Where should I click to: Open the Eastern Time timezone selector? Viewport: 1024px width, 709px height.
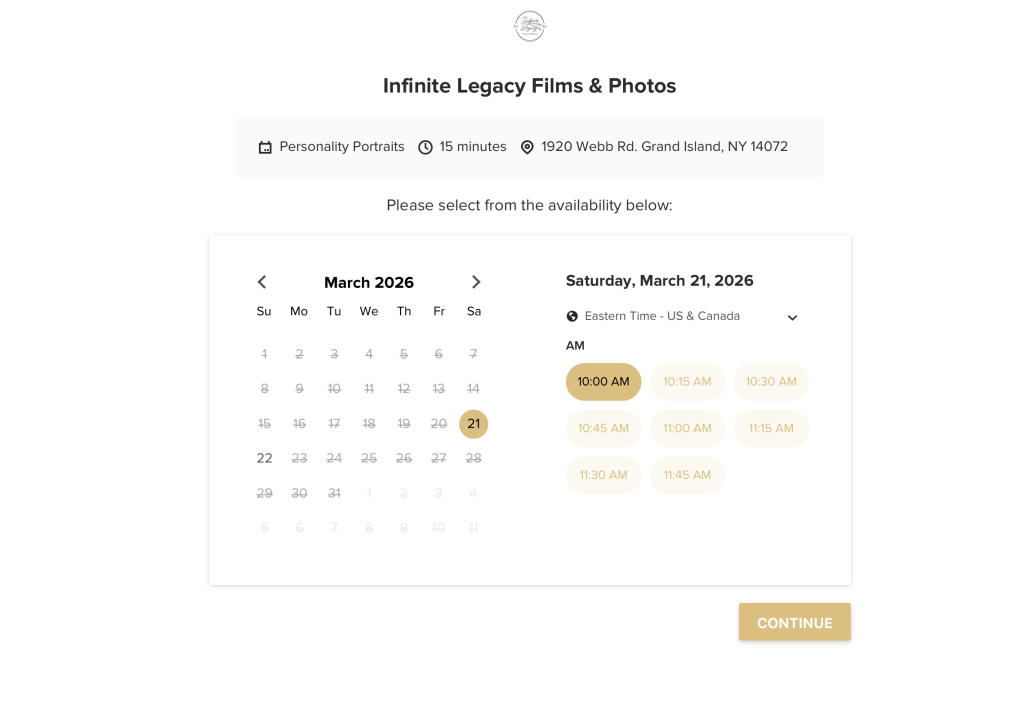662,316
